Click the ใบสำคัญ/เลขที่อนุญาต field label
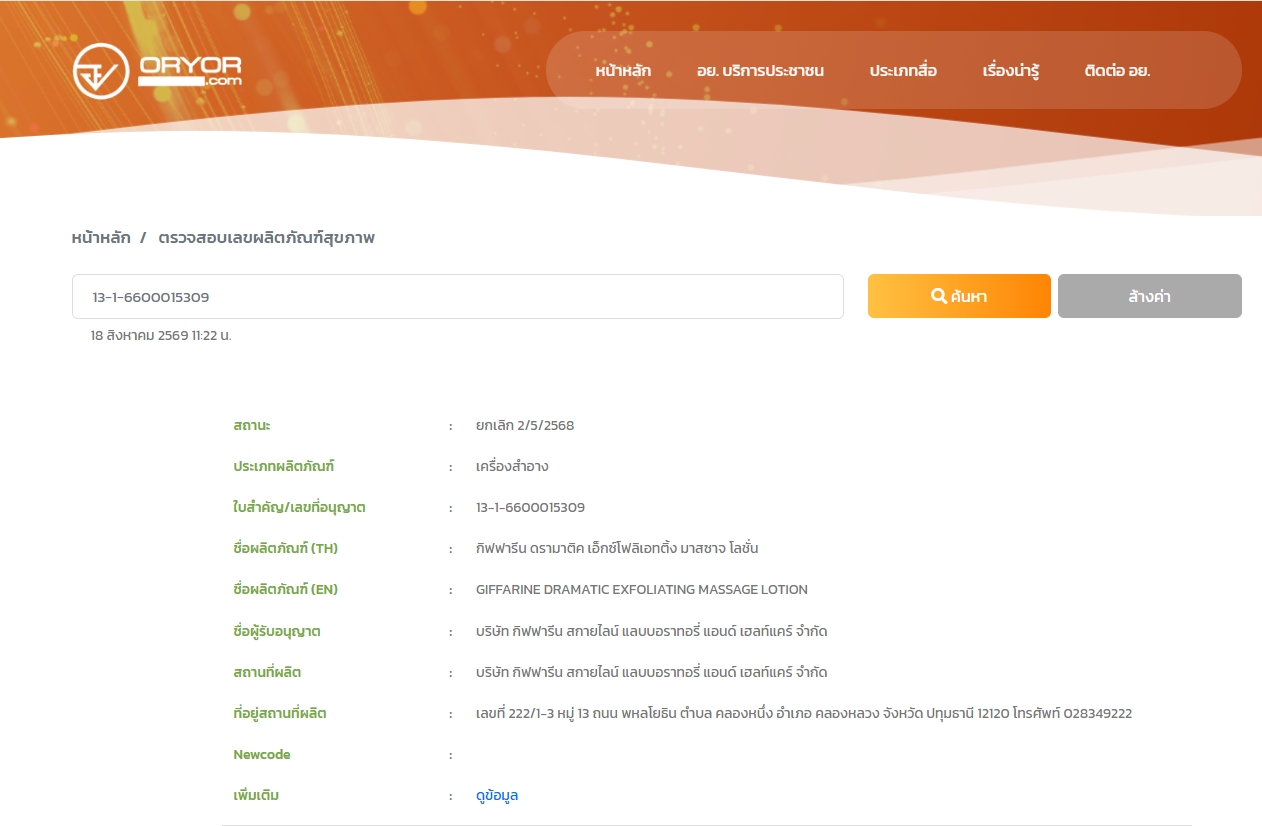The width and height of the screenshot is (1262, 826). [x=299, y=507]
